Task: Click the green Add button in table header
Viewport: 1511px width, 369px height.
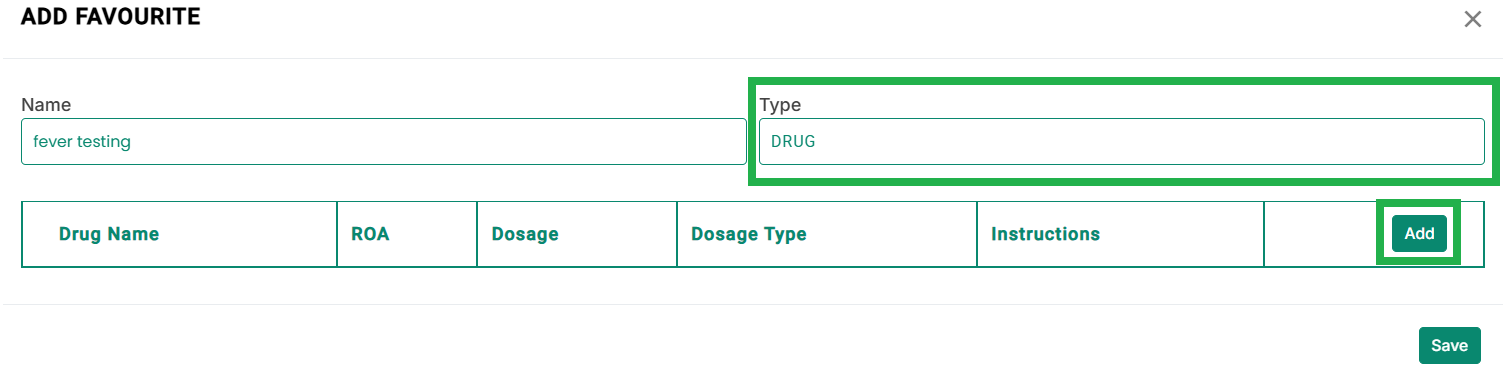Action: coord(1419,233)
